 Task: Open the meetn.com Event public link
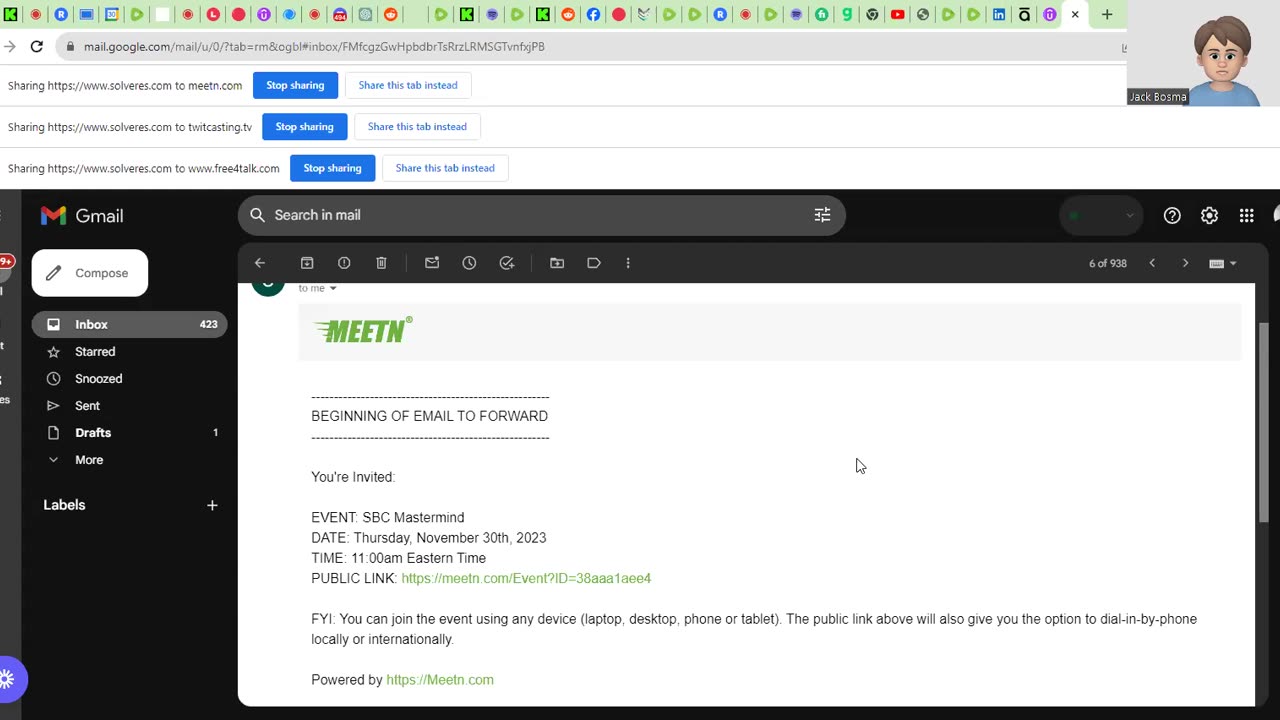click(x=526, y=579)
